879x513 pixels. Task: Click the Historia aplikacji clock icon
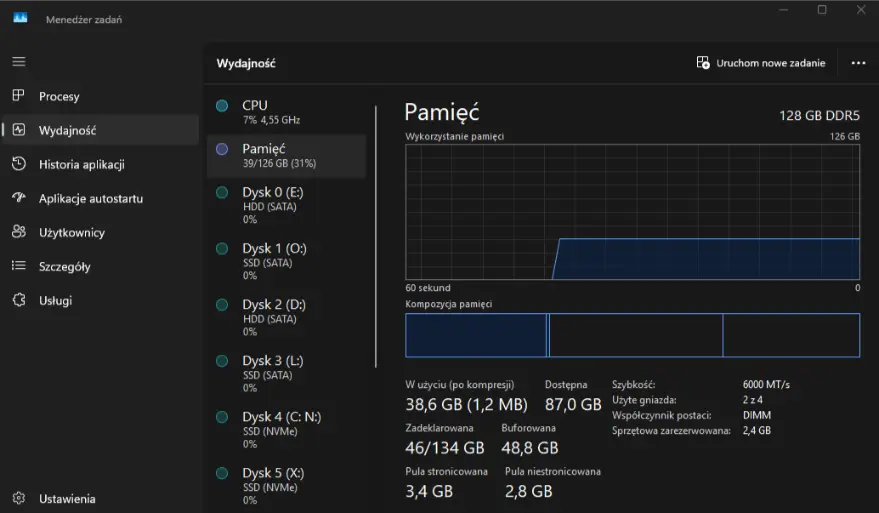point(19,164)
